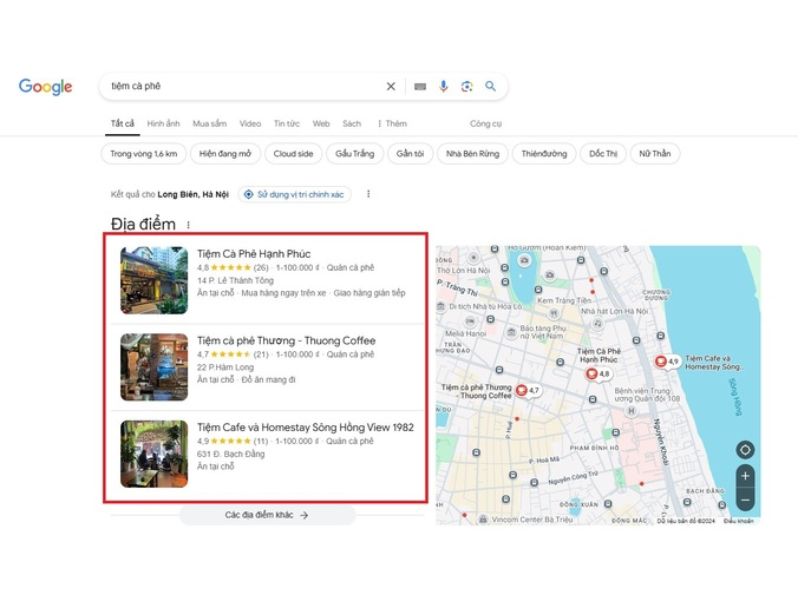Open the 'Tiệm Cà Phê Hạnh Phúc' listing
800x600 pixels.
[x=257, y=255]
